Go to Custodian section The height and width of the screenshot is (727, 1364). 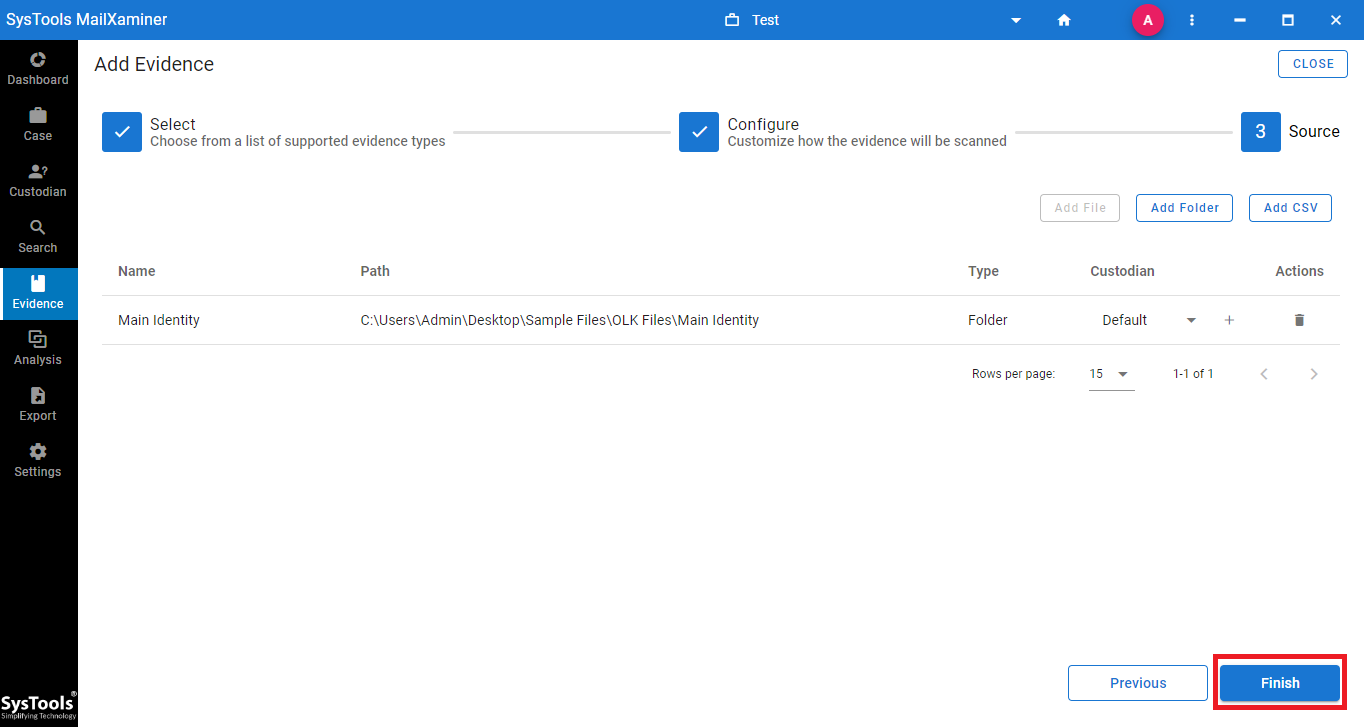[x=38, y=181]
